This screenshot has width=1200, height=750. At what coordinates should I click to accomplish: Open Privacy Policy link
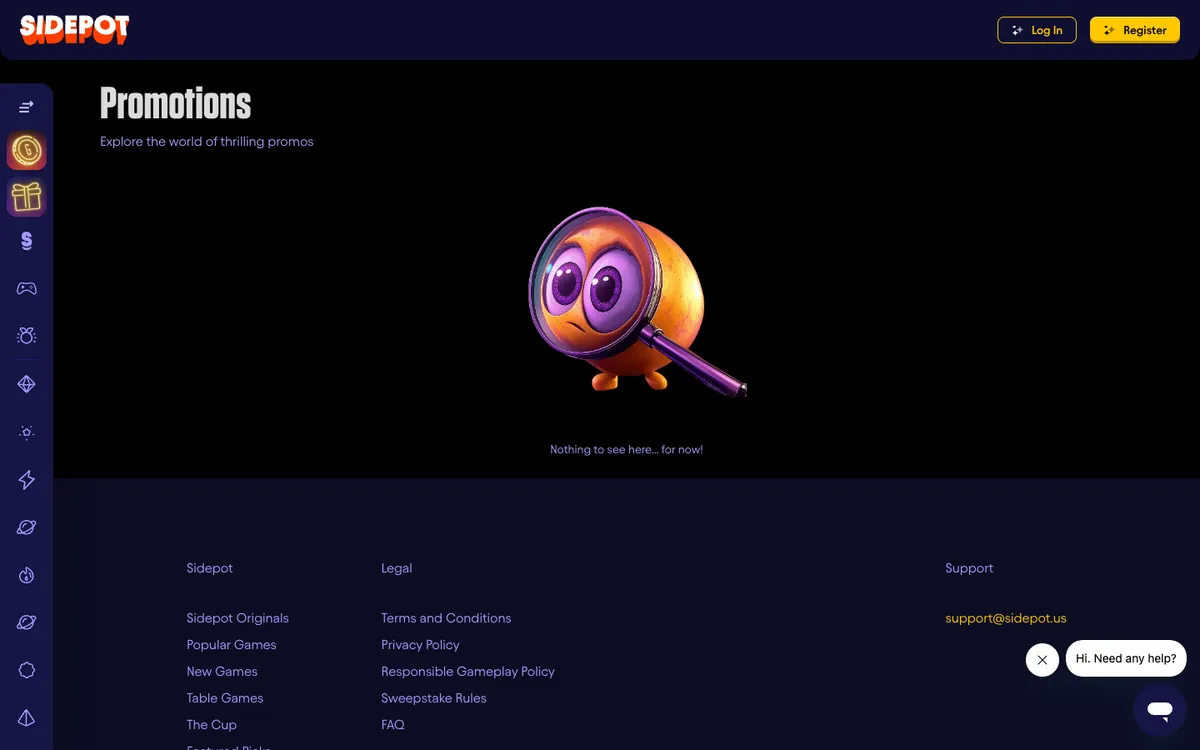[420, 645]
